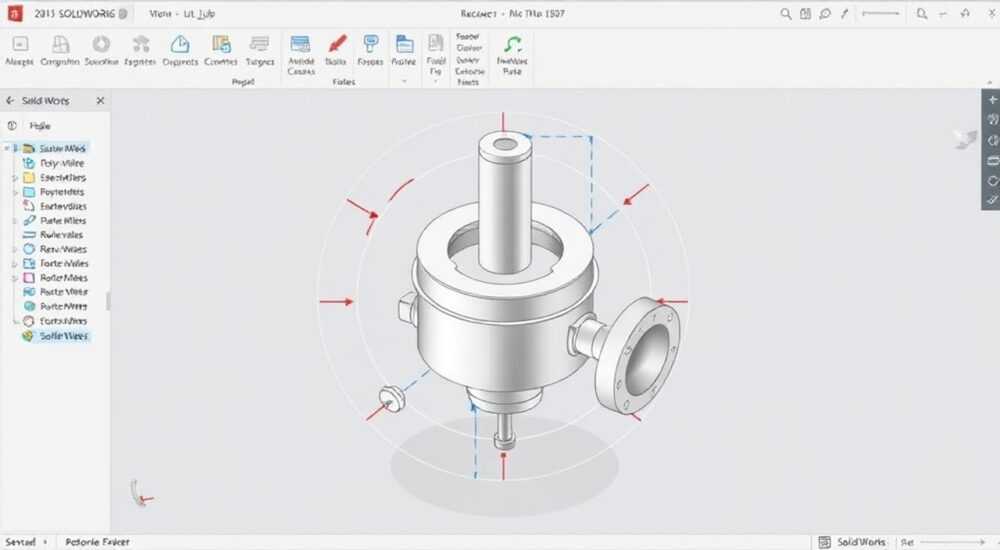
Task: Select the red pen Skilts tool
Action: [x=337, y=44]
